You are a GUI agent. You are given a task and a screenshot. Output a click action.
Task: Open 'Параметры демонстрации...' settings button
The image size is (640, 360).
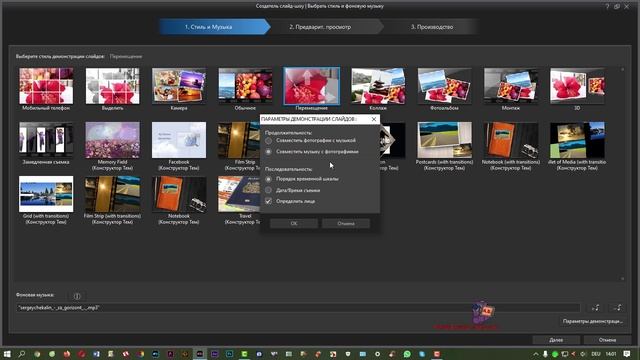tap(593, 322)
